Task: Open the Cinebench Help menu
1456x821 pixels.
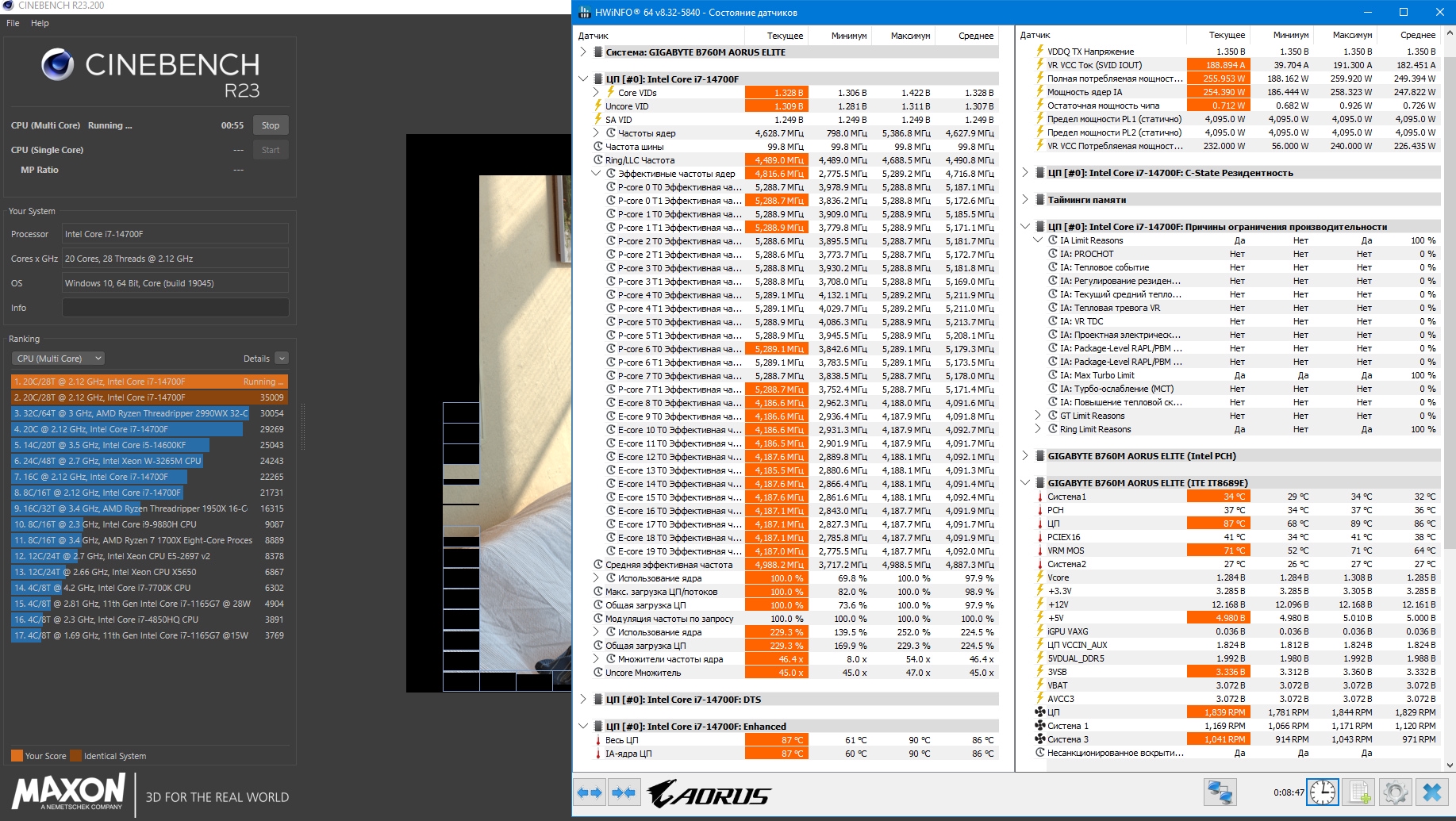Action: tap(40, 23)
